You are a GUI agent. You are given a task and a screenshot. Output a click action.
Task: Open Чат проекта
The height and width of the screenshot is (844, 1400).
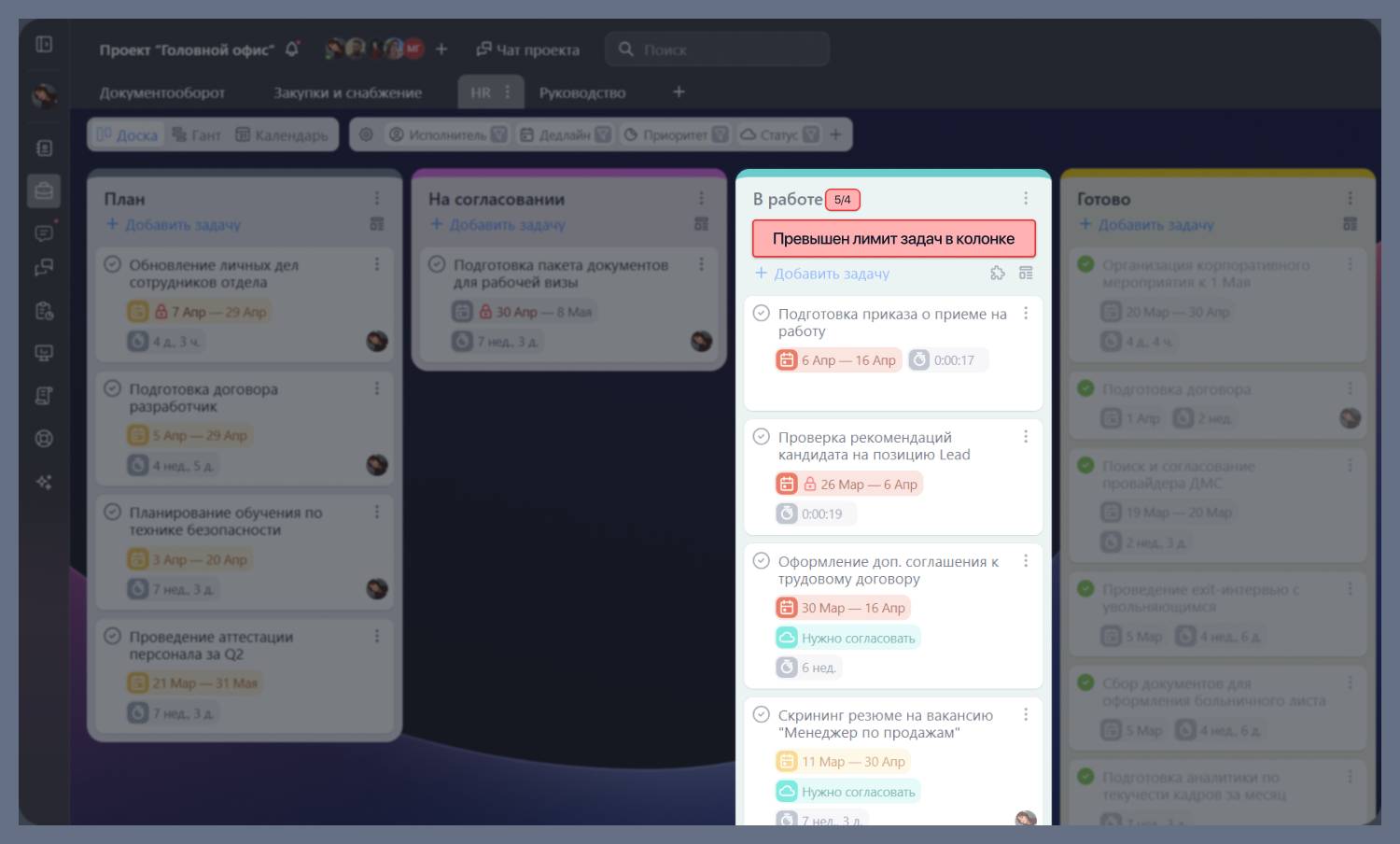point(527,49)
